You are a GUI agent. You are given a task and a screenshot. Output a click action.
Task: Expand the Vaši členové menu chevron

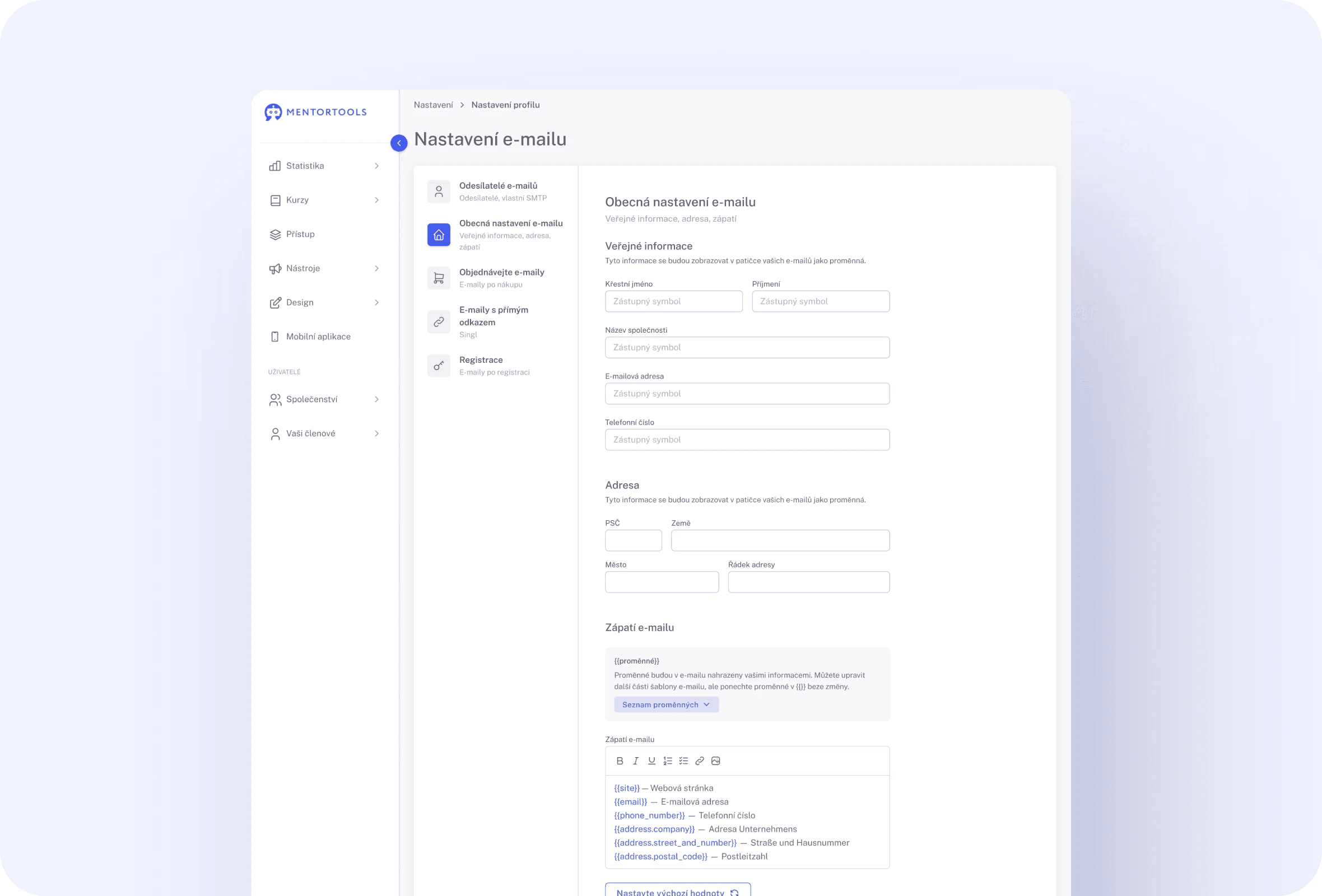pos(376,434)
